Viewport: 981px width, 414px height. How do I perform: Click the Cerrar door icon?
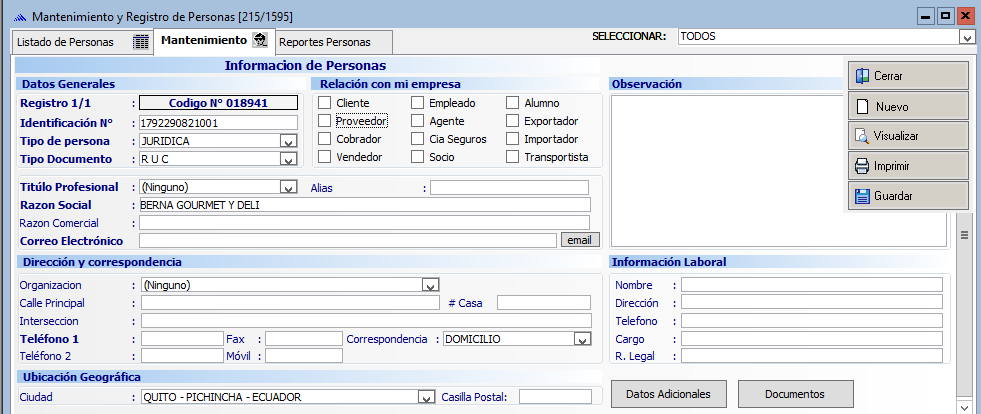[861, 76]
